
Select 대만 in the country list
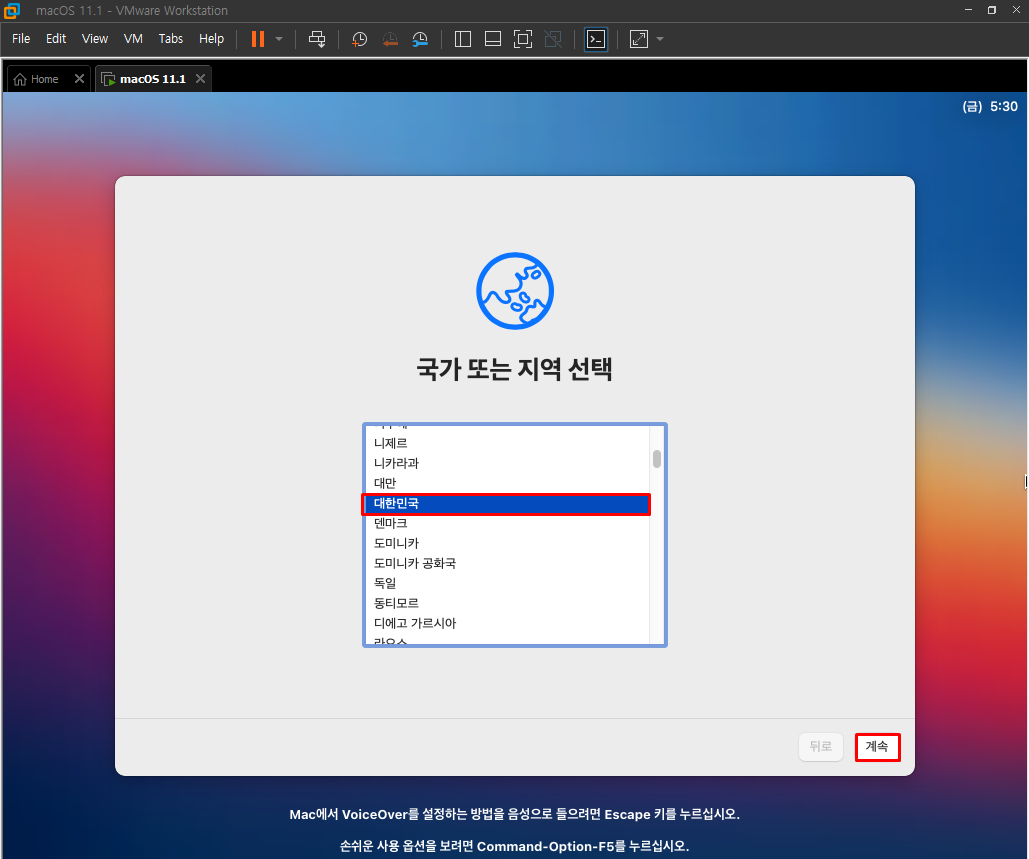pos(506,483)
